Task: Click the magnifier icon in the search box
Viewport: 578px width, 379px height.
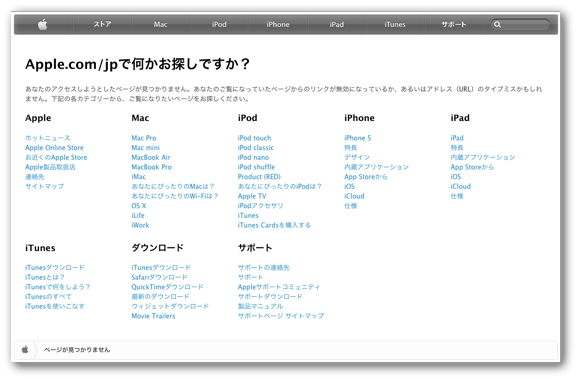Action: pyautogui.click(x=497, y=24)
